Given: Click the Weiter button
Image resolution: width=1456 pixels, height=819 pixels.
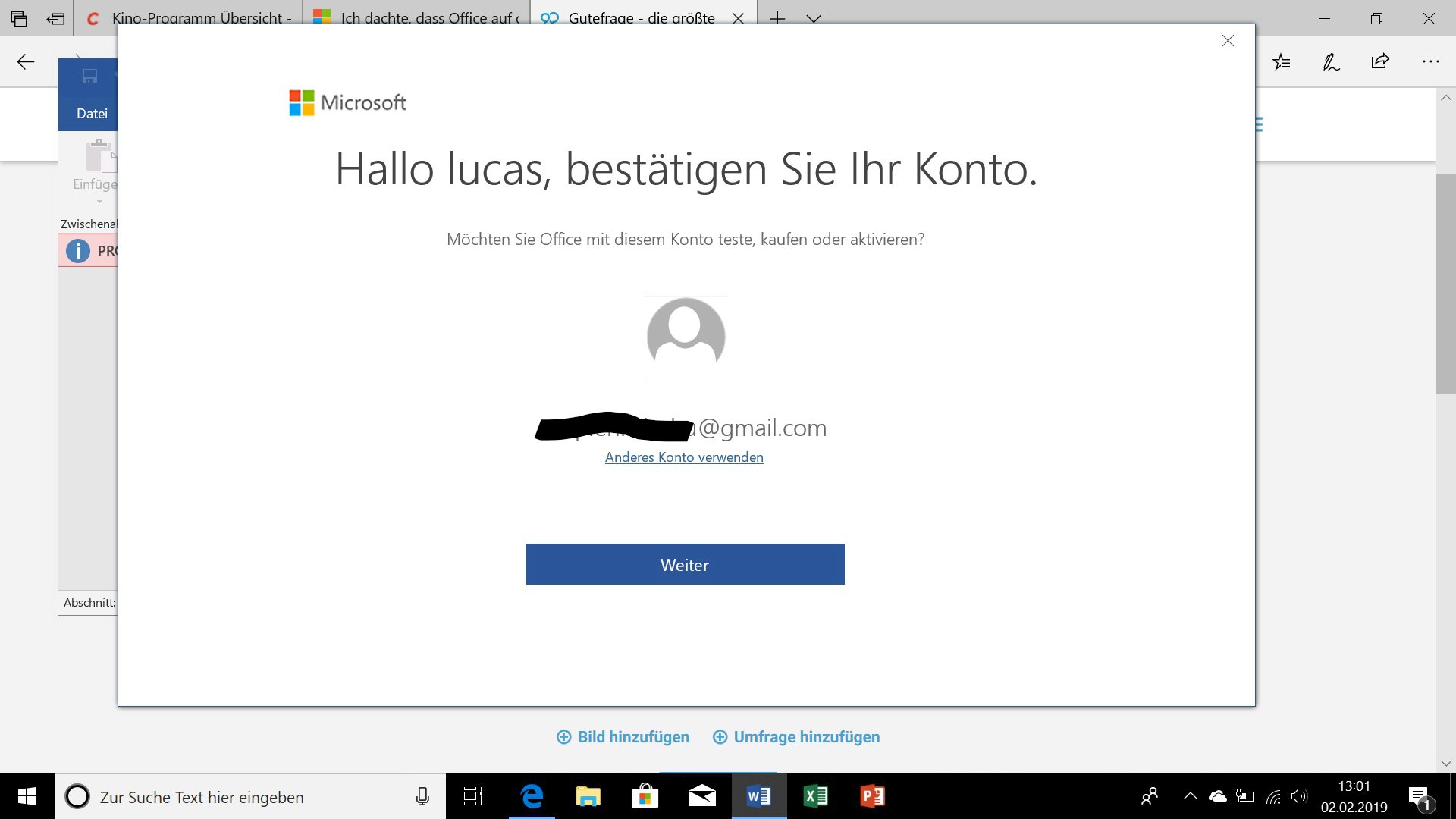Looking at the screenshot, I should point(685,564).
